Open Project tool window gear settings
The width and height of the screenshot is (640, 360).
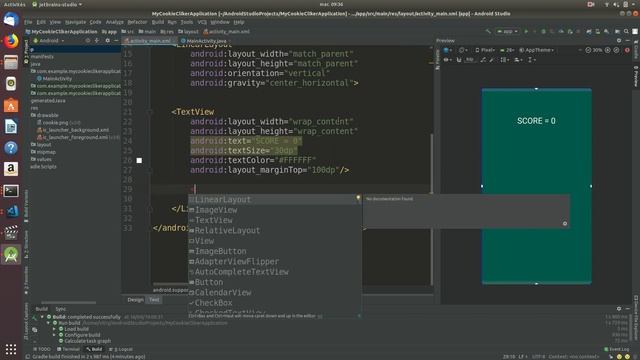[x=107, y=40]
